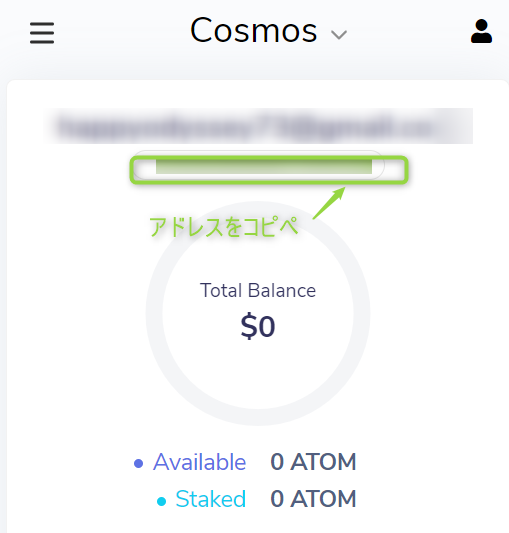Click the green アドレスをコピペ annotation text
This screenshot has height=533, width=509.
[x=224, y=227]
